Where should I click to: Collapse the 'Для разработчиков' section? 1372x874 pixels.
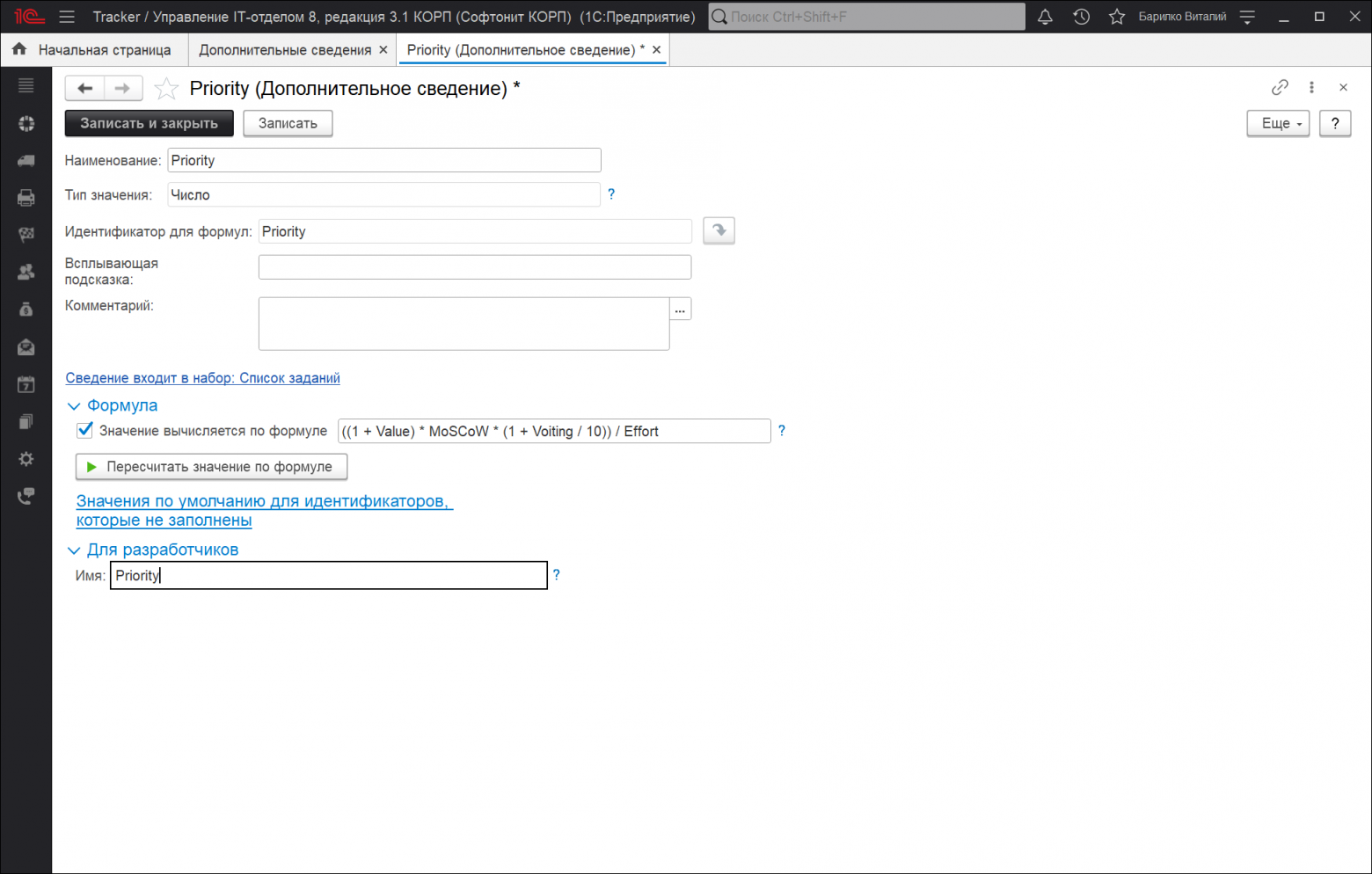point(74,550)
